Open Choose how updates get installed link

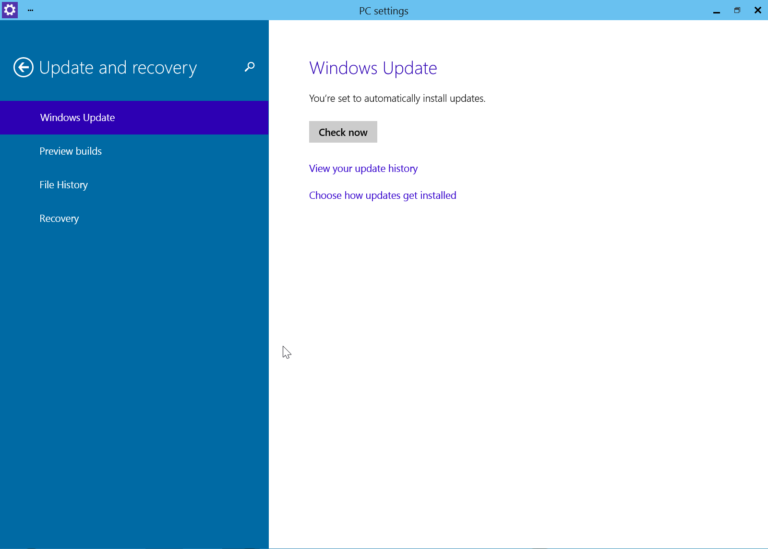coord(383,195)
